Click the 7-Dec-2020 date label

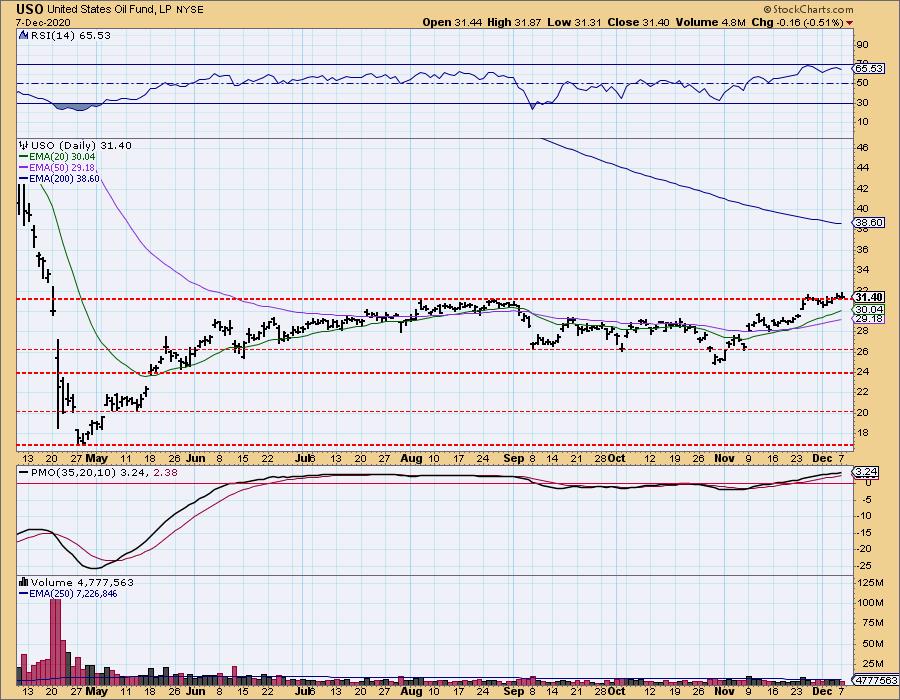point(43,22)
